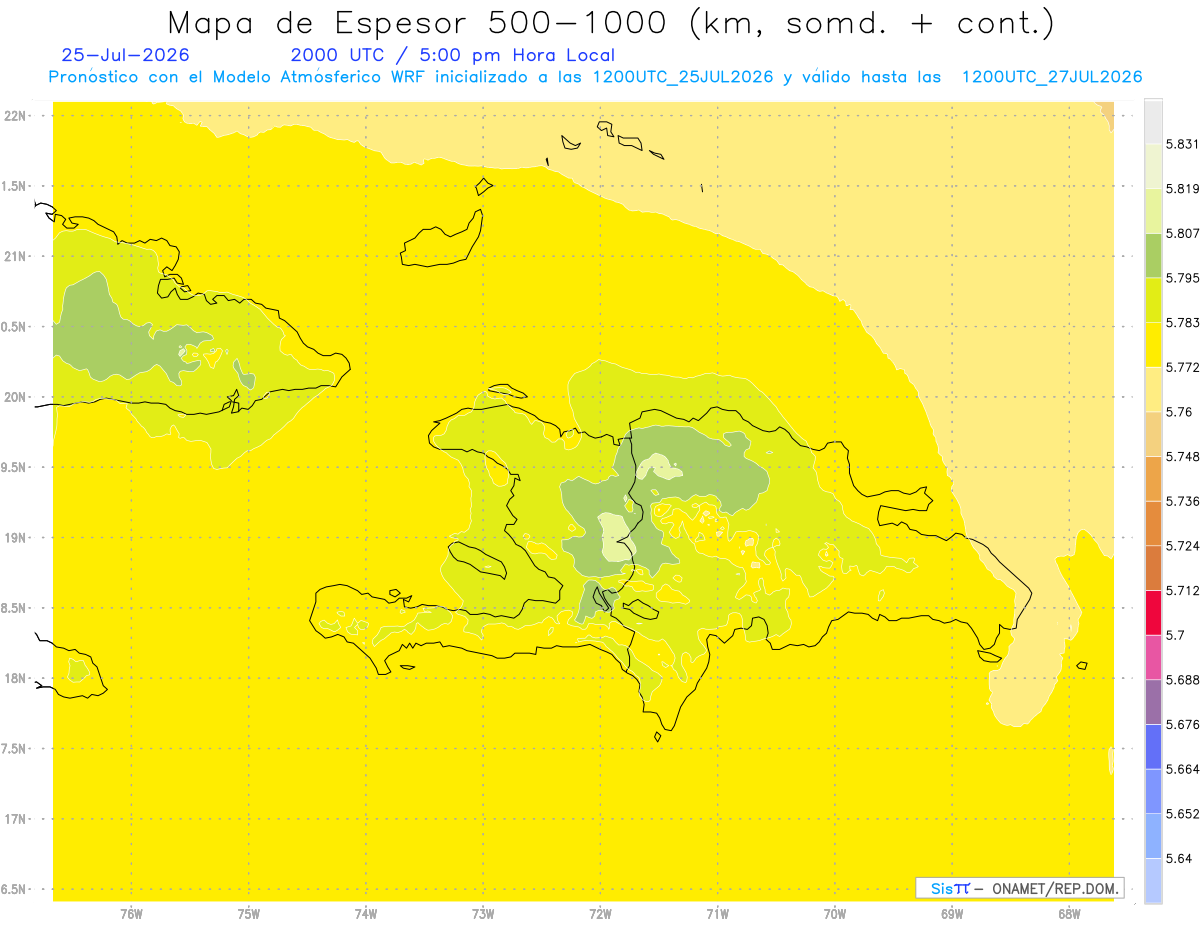The image size is (1200, 927).
Task: Click the legend value 5.676
Action: pos(1182,725)
